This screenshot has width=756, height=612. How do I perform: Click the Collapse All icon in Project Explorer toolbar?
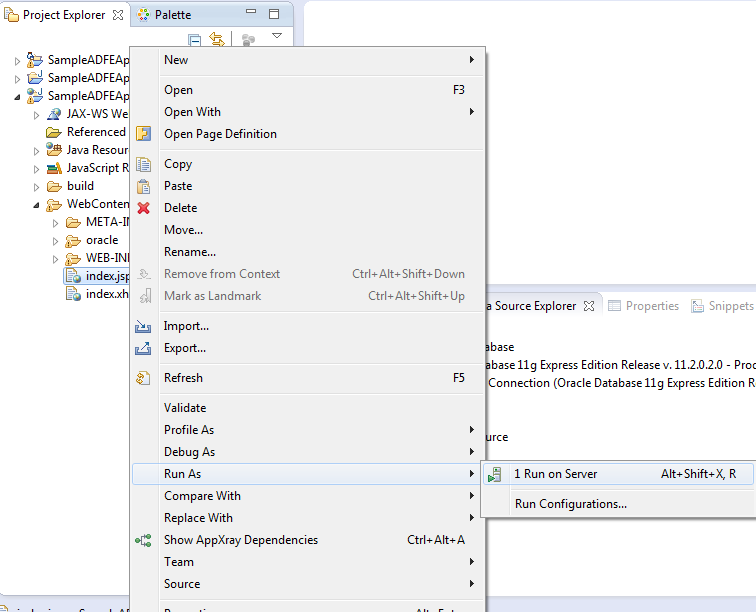click(x=194, y=41)
